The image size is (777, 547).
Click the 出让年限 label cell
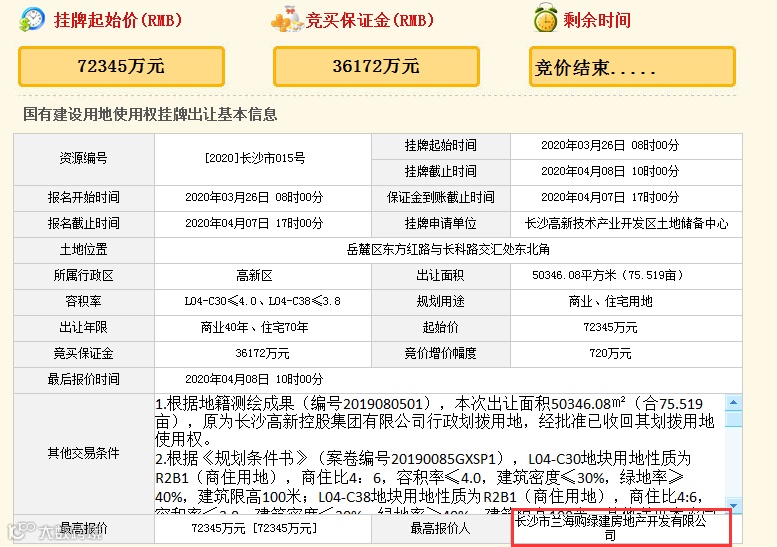[x=84, y=328]
